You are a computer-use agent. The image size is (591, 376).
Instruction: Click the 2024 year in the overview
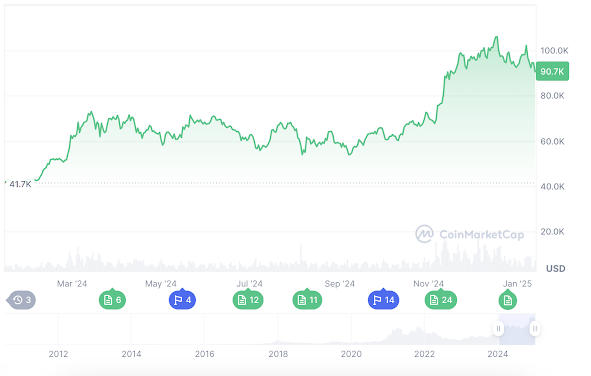(x=498, y=354)
